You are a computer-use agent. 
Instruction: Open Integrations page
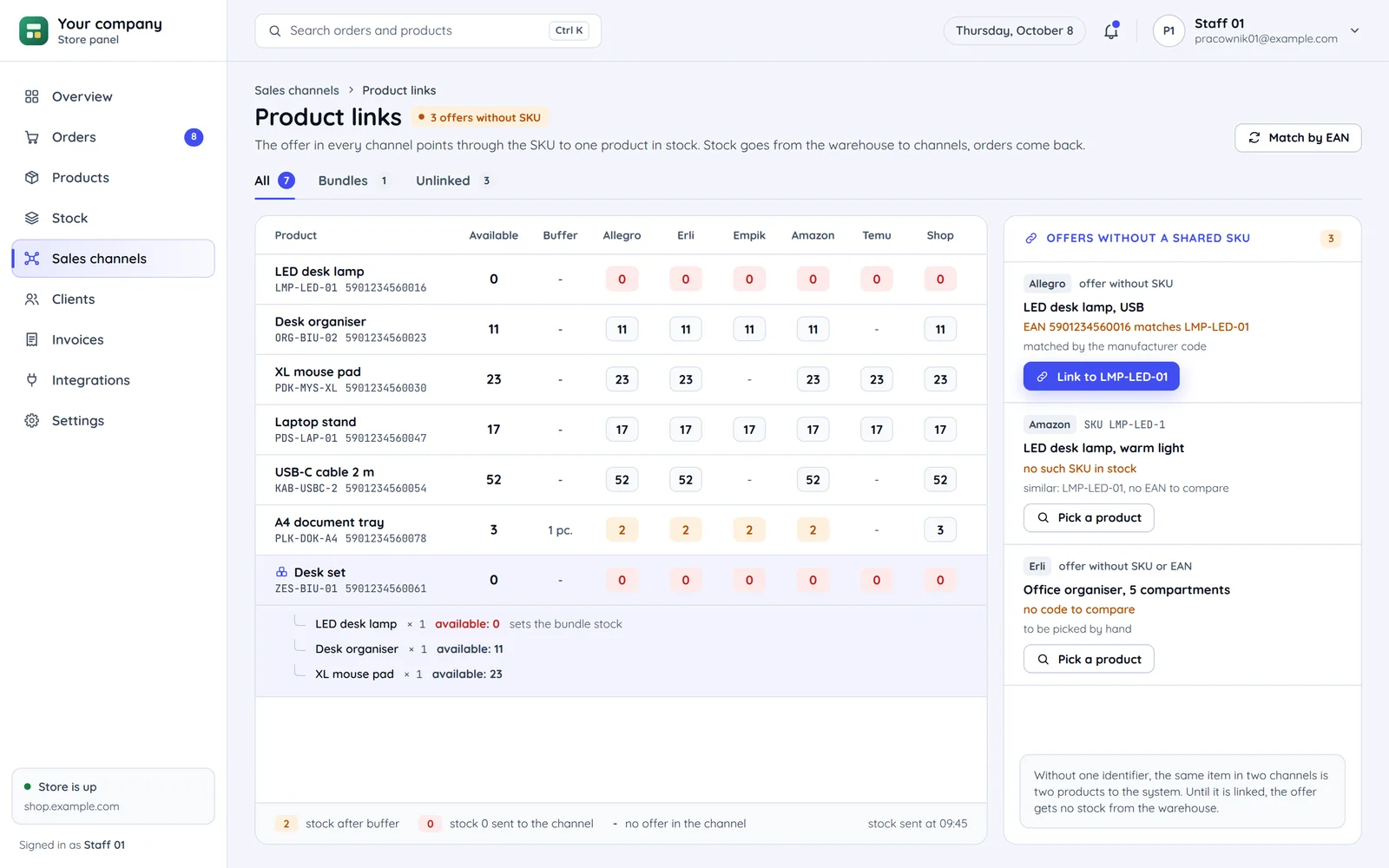(113, 380)
